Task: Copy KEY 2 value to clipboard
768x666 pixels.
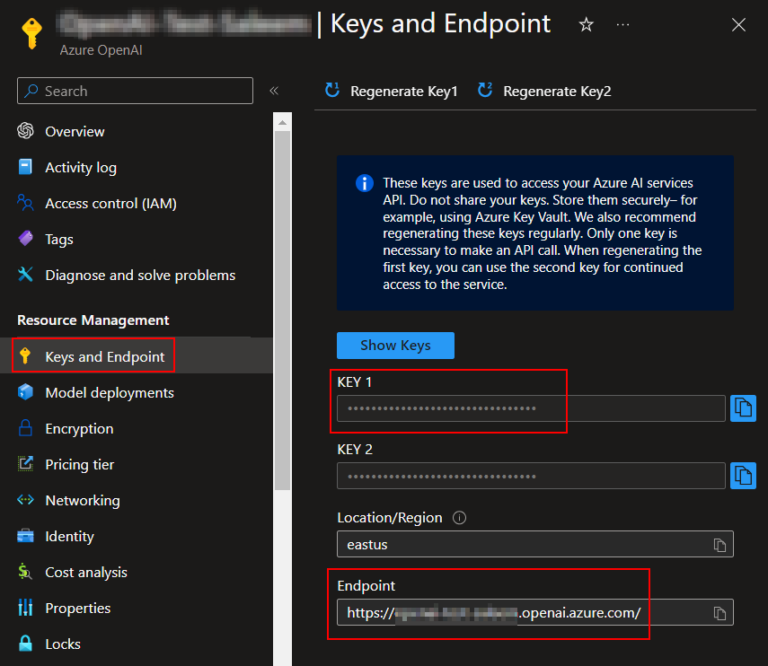Action: (743, 475)
